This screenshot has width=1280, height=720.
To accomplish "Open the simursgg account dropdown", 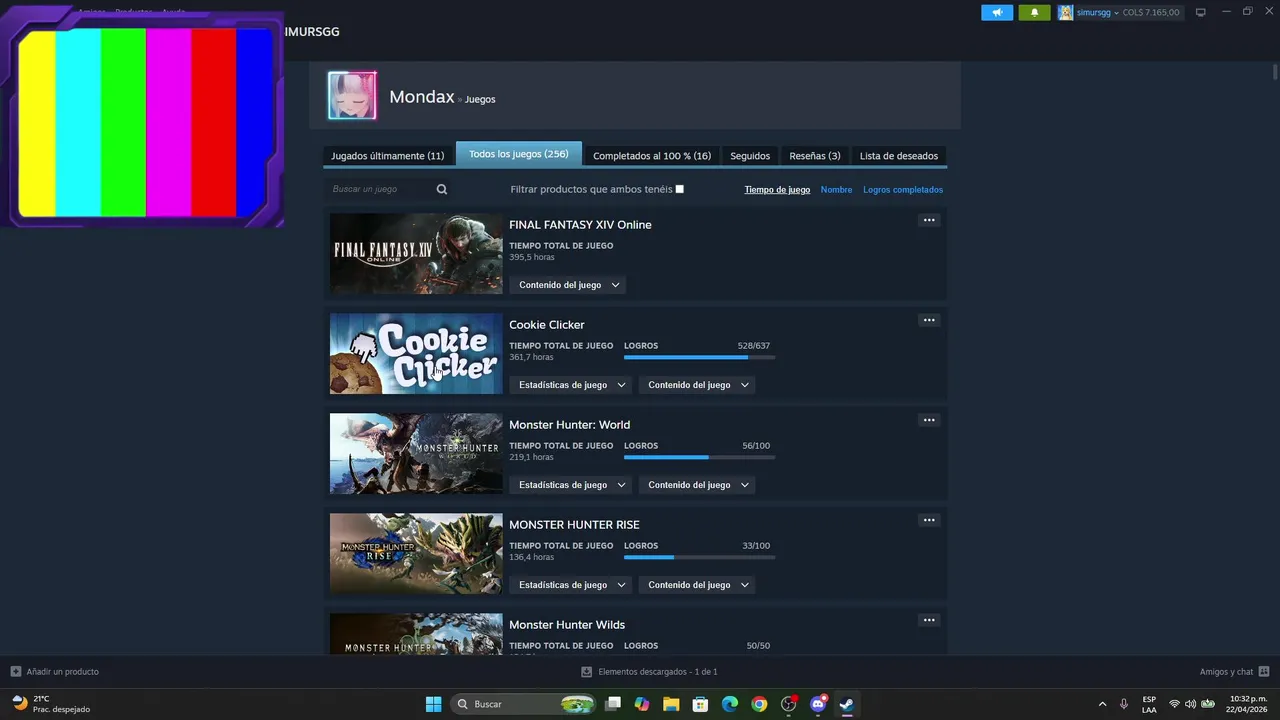I will pos(1097,13).
